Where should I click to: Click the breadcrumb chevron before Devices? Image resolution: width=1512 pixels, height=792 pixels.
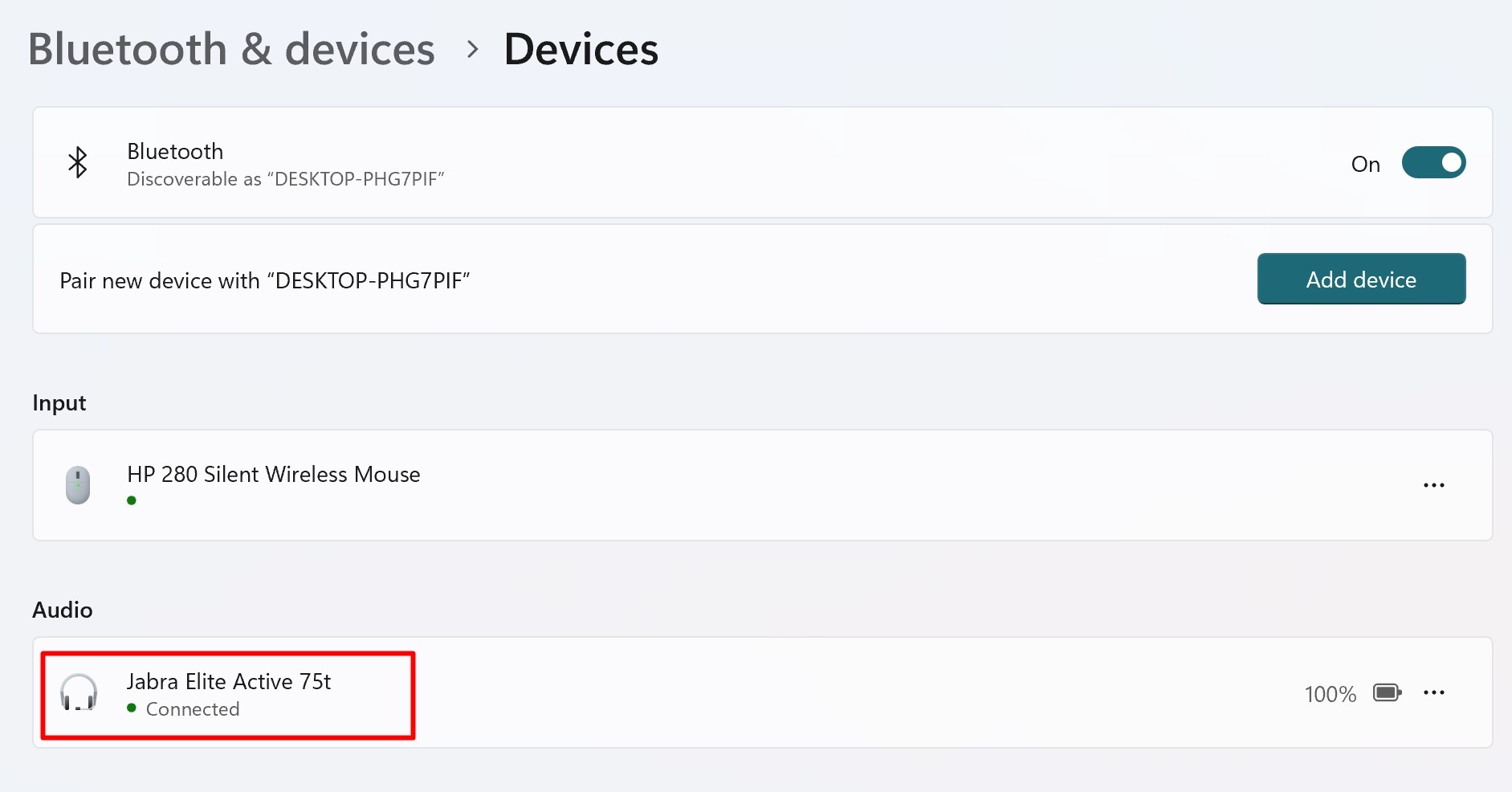473,50
